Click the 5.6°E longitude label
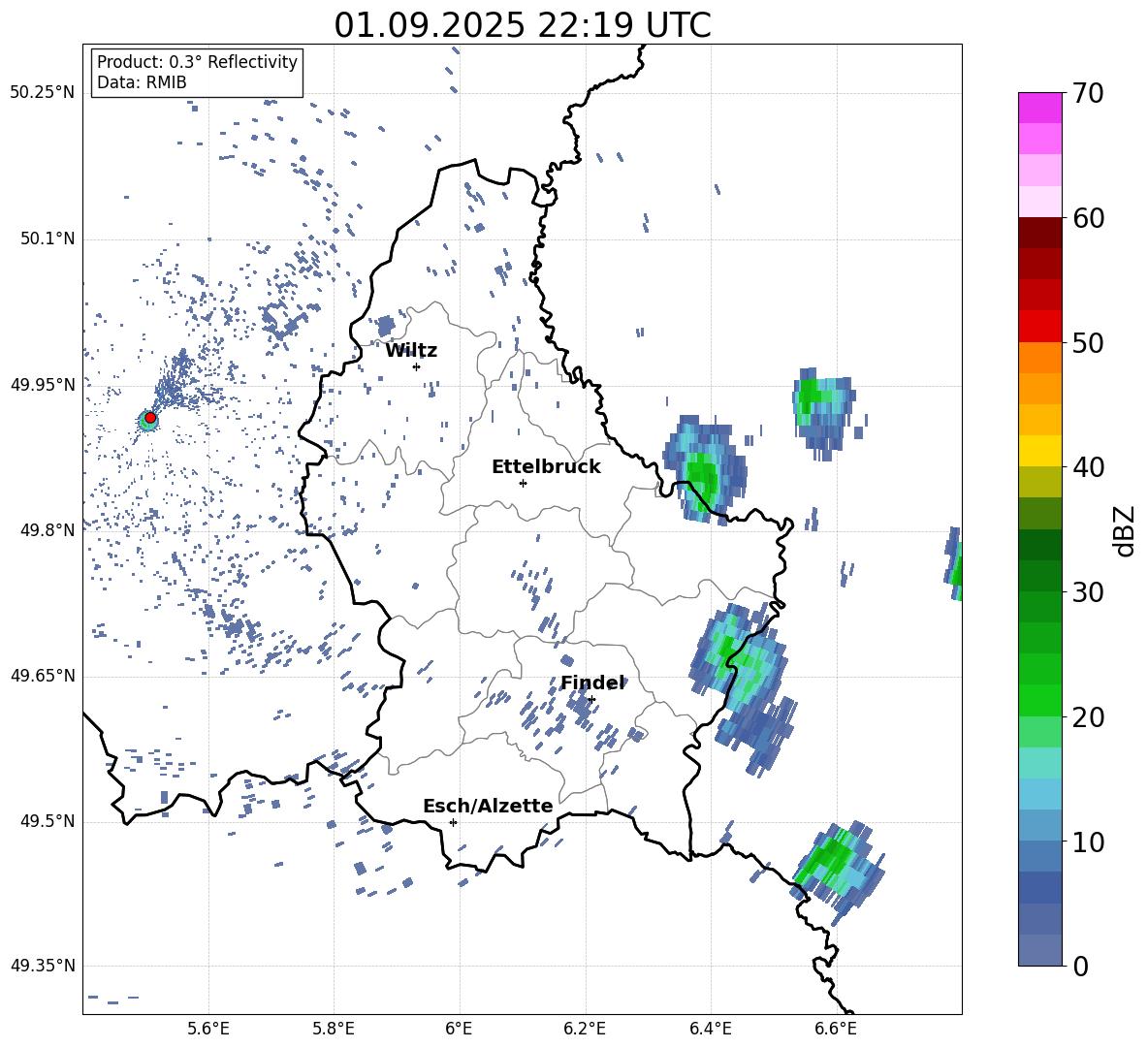The image size is (1148, 1048). click(x=208, y=1029)
